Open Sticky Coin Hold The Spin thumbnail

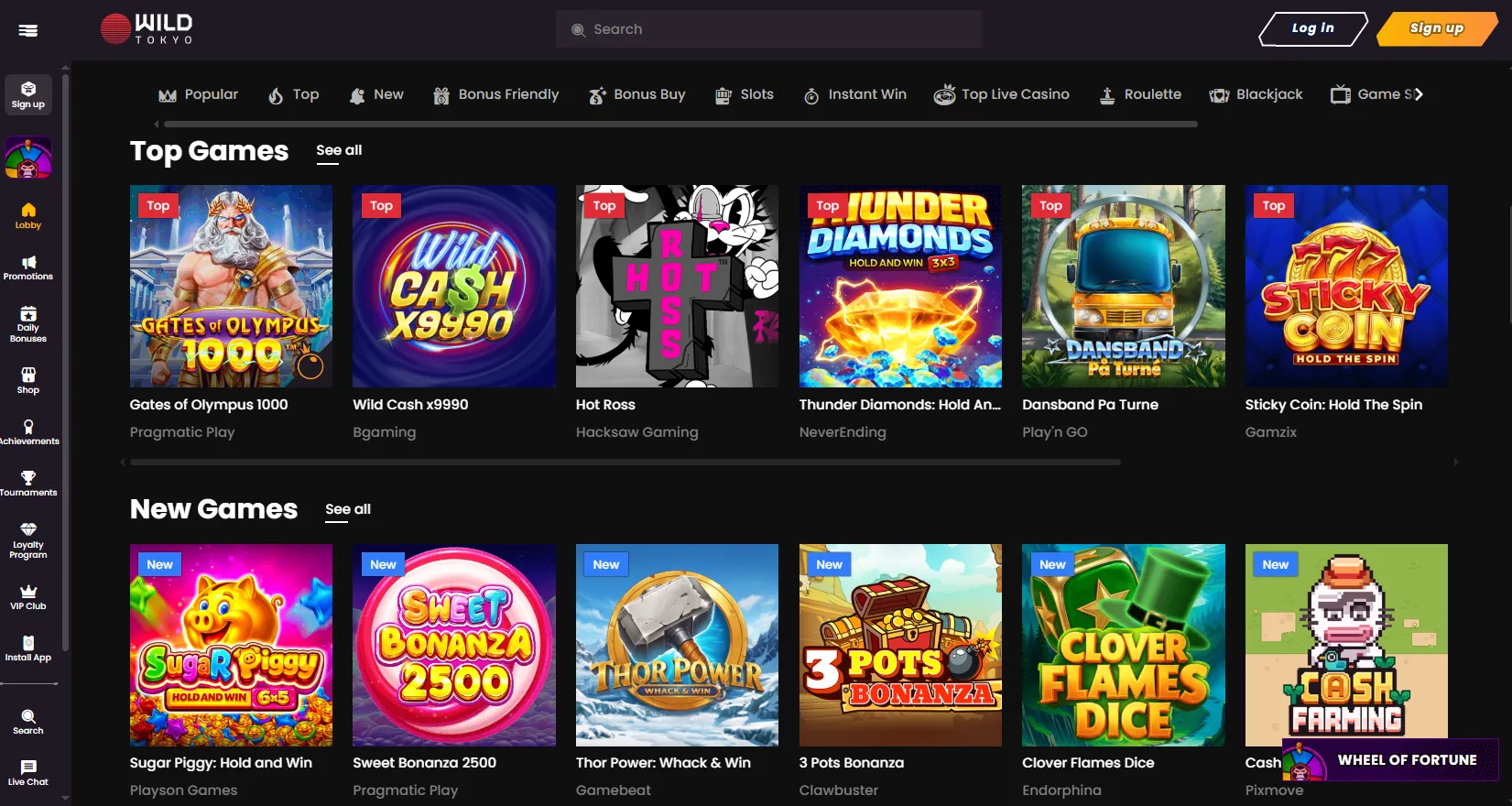[x=1346, y=286]
